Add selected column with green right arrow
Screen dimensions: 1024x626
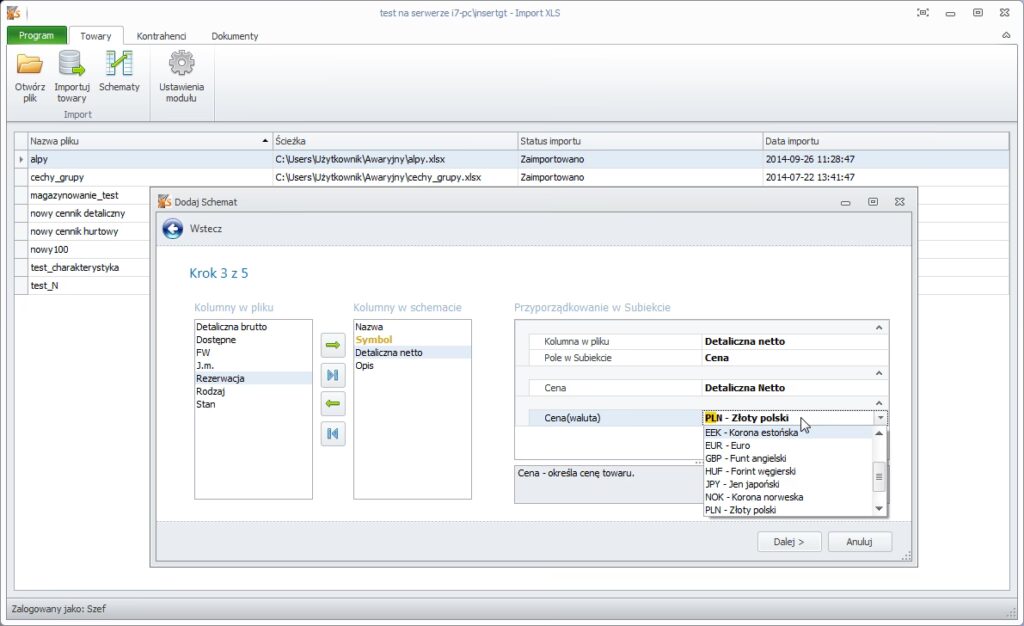coord(333,345)
